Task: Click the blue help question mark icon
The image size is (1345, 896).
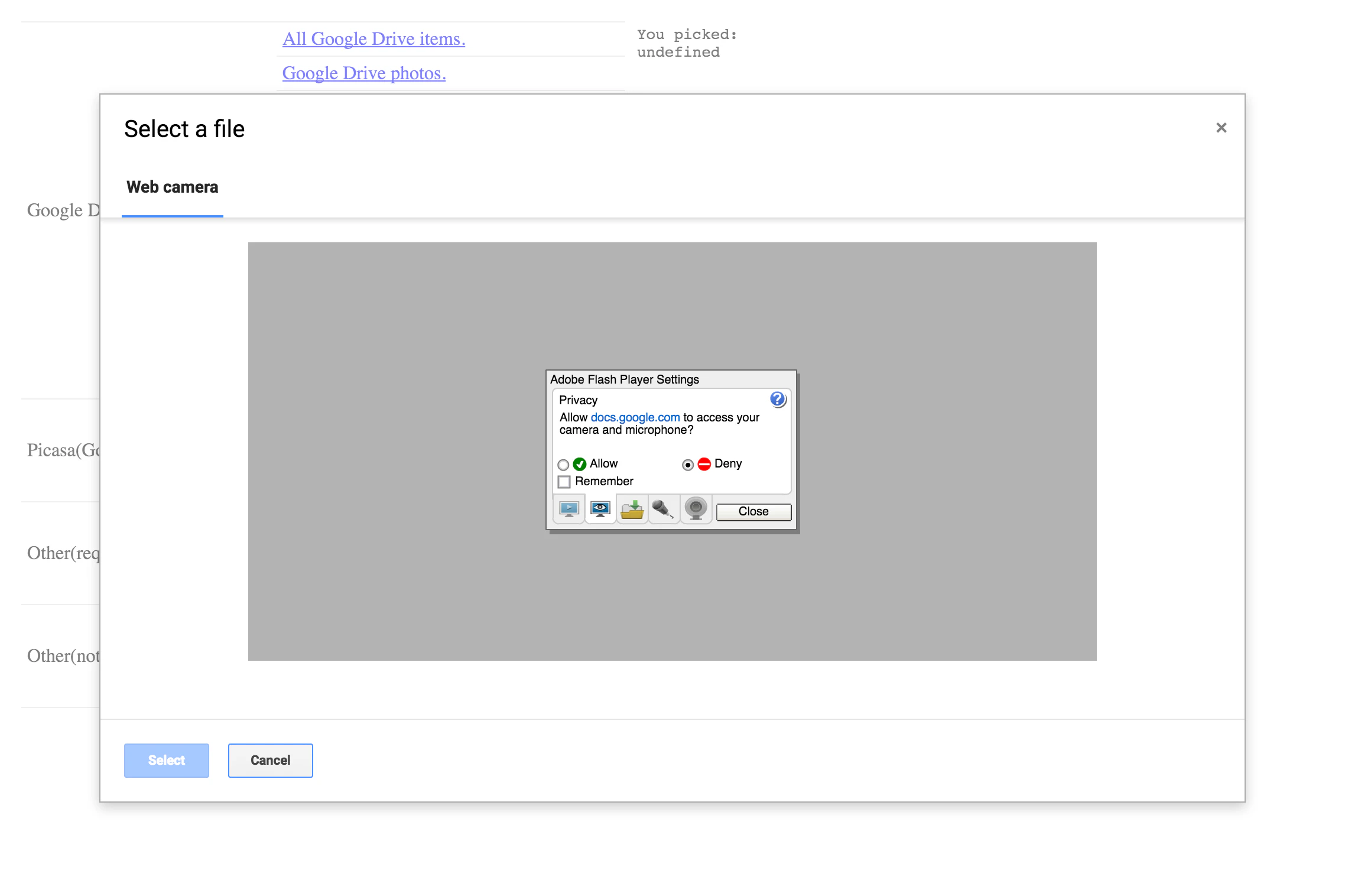Action: click(778, 400)
